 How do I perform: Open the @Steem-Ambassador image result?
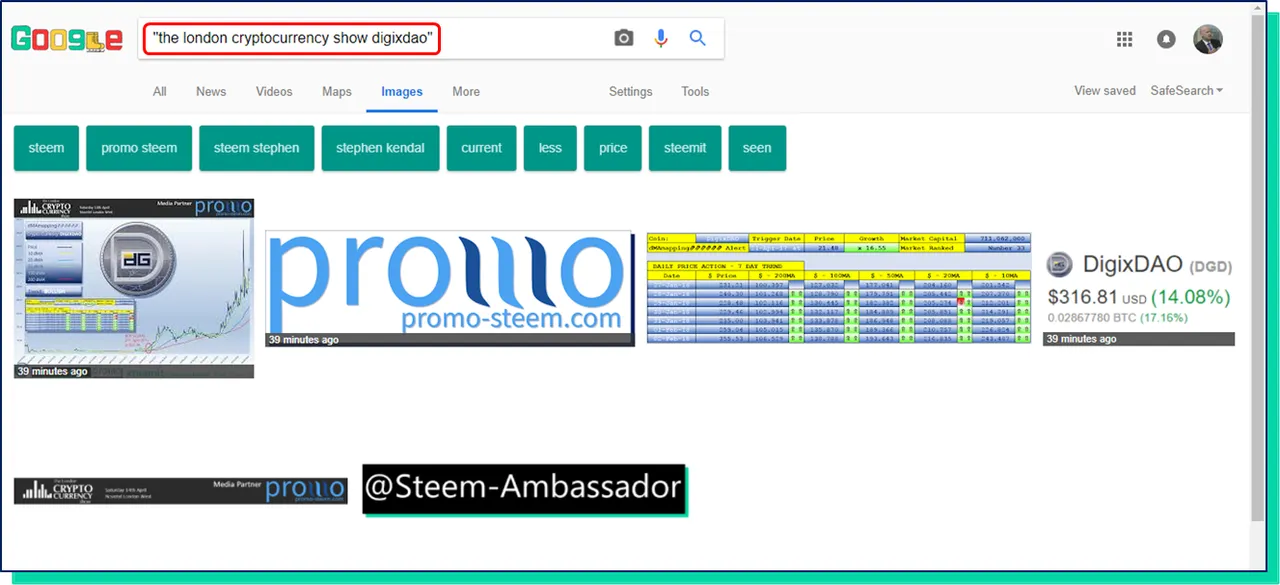coord(524,488)
